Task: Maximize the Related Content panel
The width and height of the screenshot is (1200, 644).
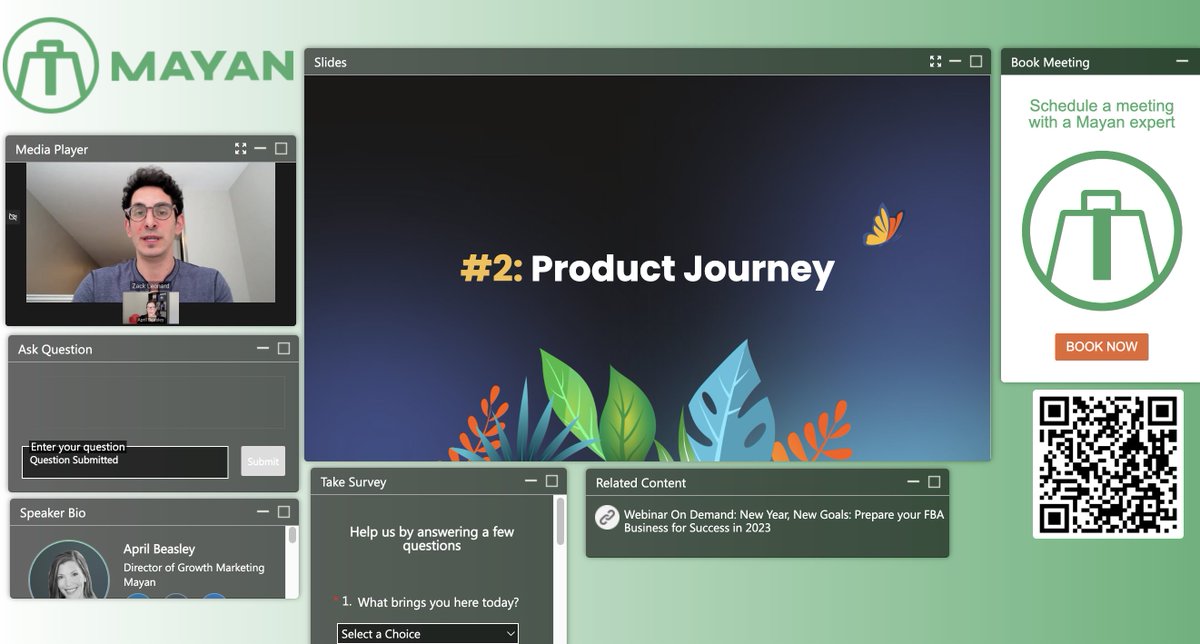Action: coord(934,482)
